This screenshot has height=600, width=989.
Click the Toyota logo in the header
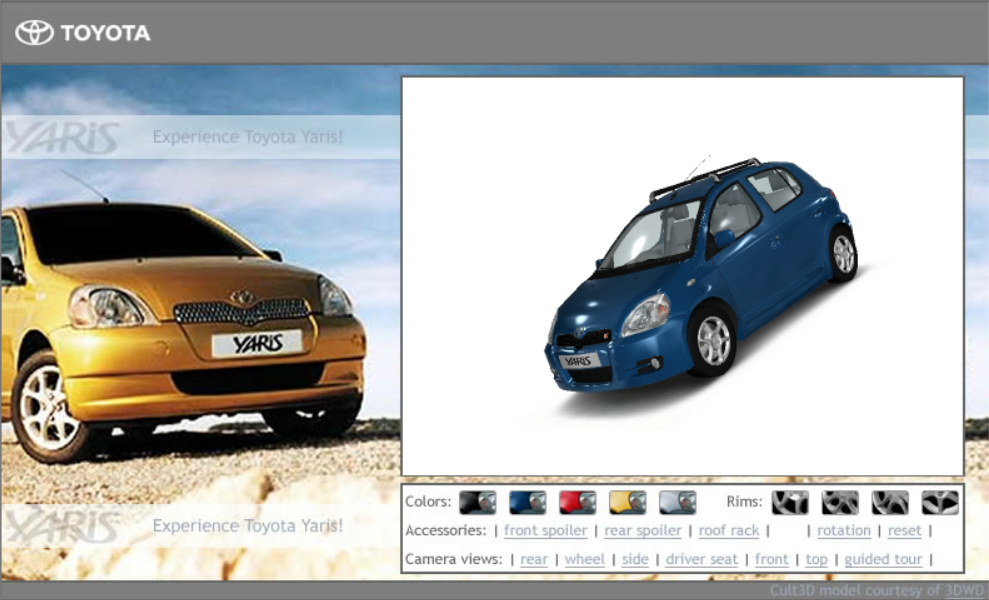(x=83, y=33)
